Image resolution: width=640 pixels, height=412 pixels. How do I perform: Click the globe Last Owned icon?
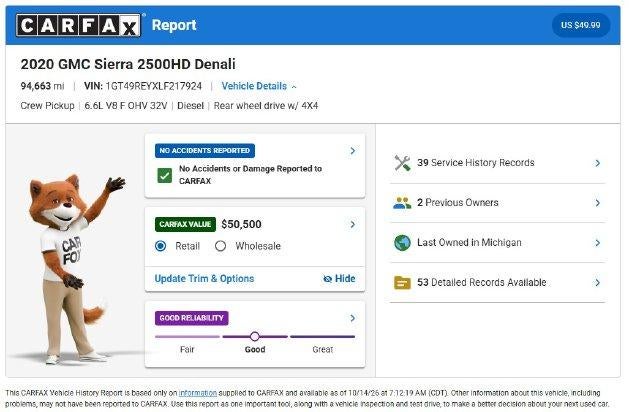pyautogui.click(x=402, y=243)
